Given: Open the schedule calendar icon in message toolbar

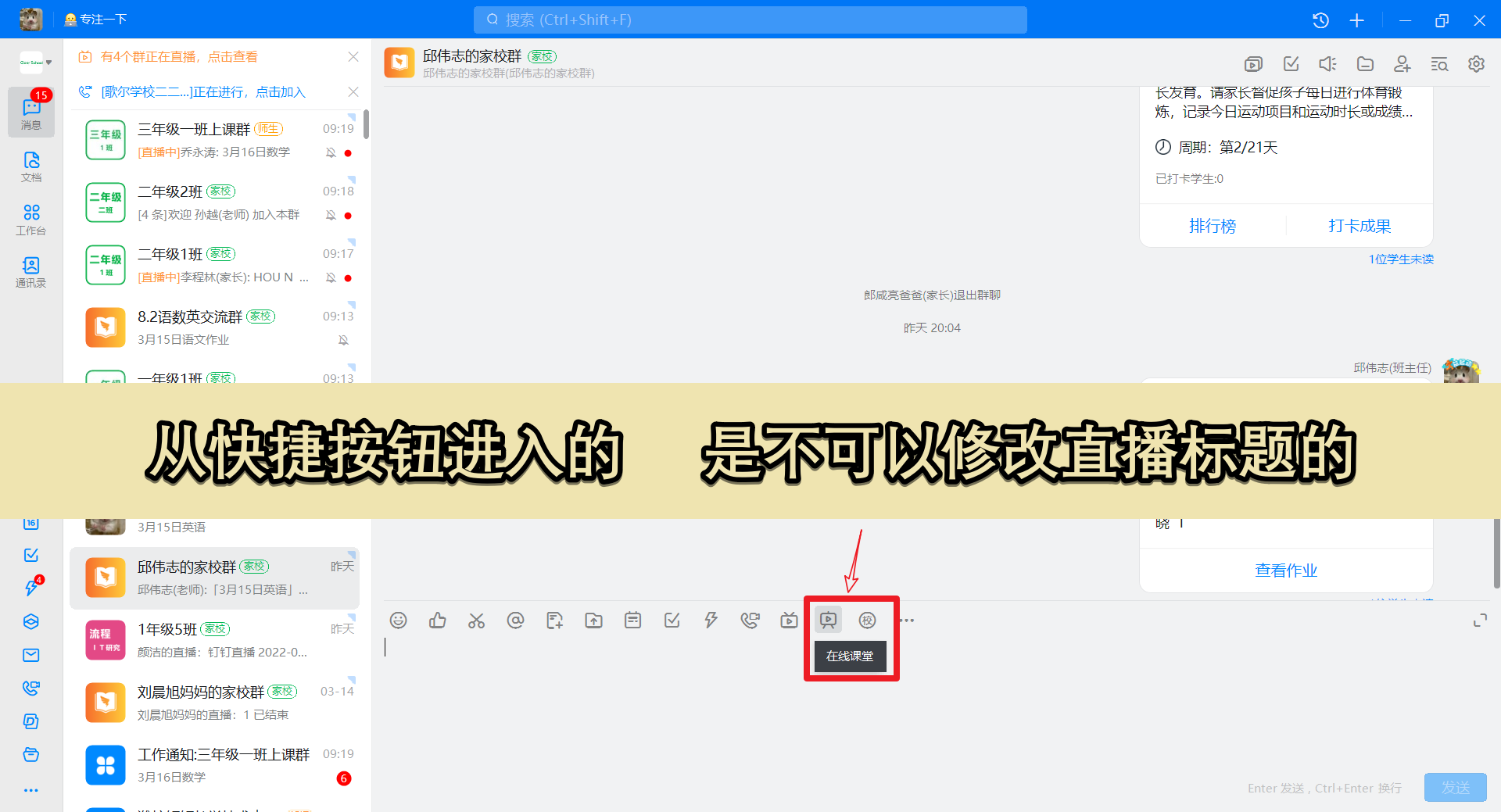Looking at the screenshot, I should [x=633, y=621].
